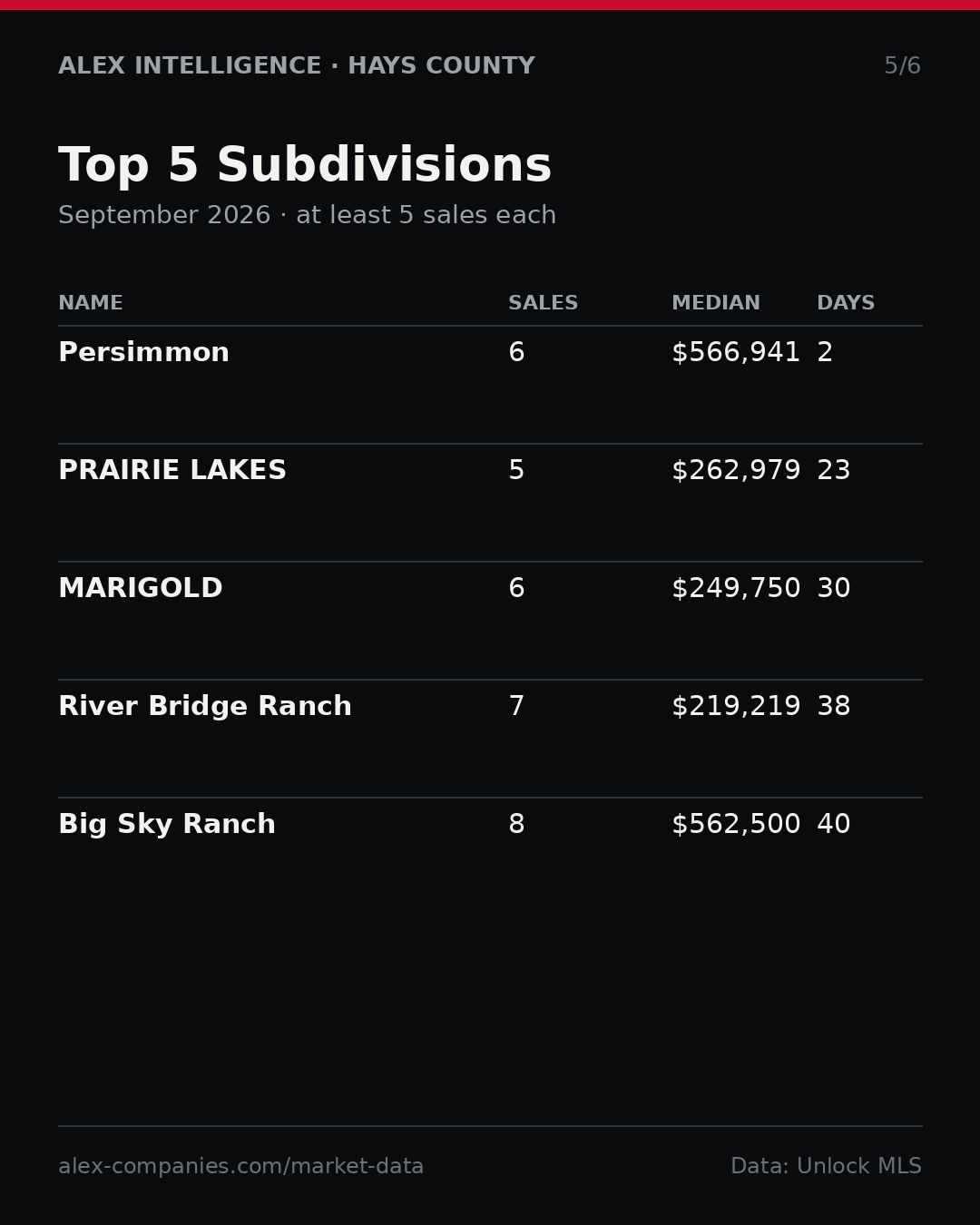Select the PRAIRIE LAKES subdivision name
Viewport: 980px width, 1225px height.
pos(172,470)
